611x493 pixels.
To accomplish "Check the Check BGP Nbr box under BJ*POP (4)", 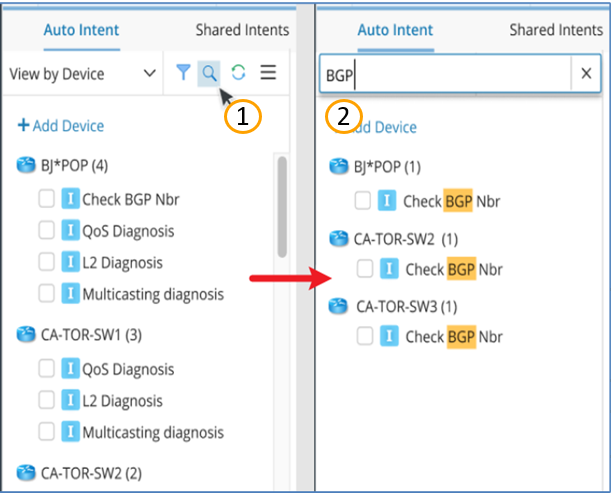I will click(x=46, y=198).
